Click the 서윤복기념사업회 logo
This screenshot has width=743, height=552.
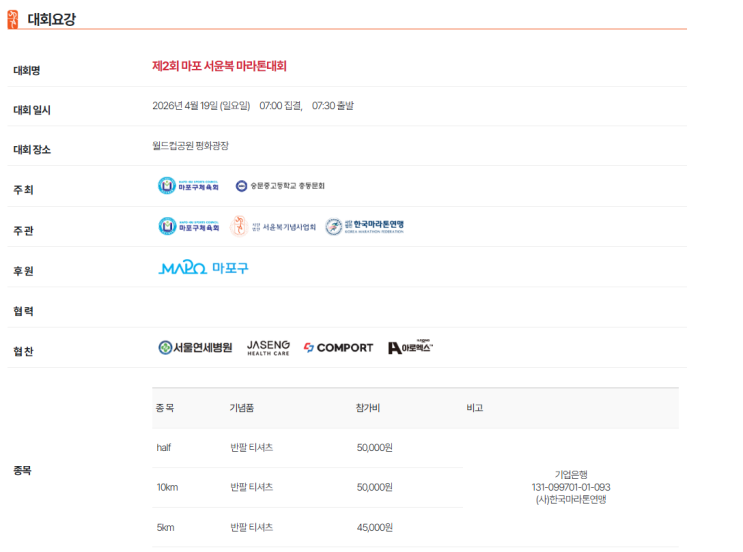point(273,226)
